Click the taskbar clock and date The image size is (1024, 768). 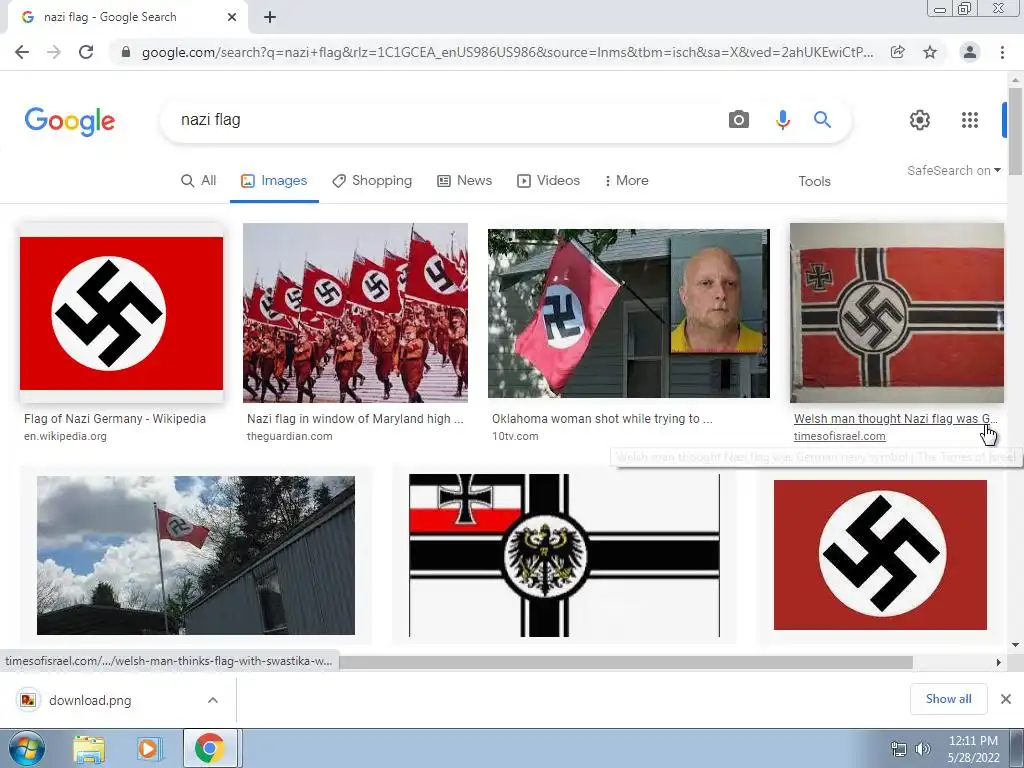[973, 749]
